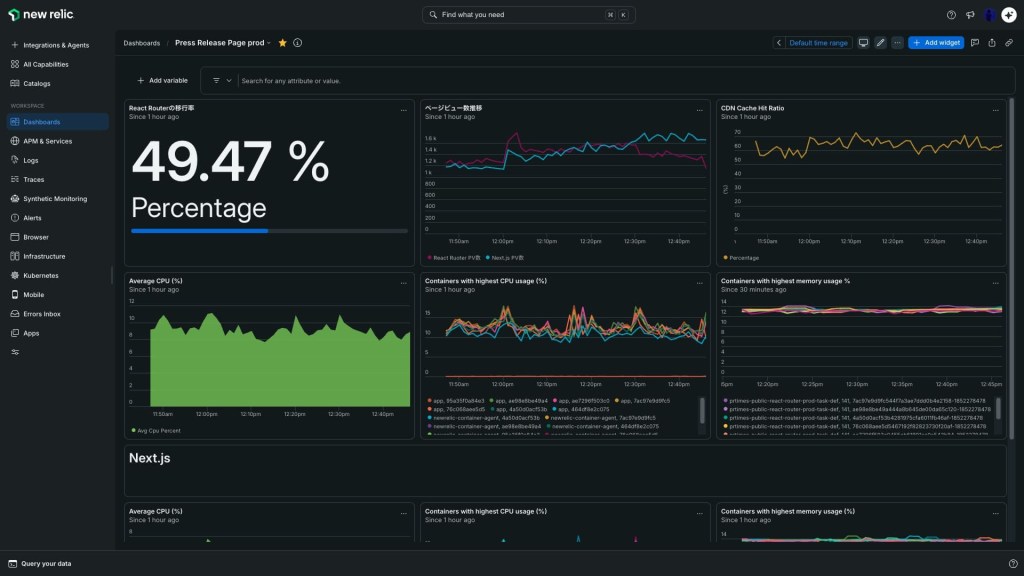This screenshot has width=1024, height=576.
Task: Open the Logs sidebar item
Action: click(57, 160)
